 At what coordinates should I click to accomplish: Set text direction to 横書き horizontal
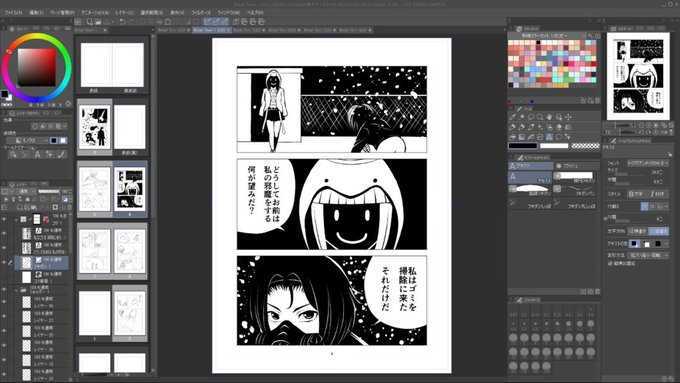click(638, 231)
